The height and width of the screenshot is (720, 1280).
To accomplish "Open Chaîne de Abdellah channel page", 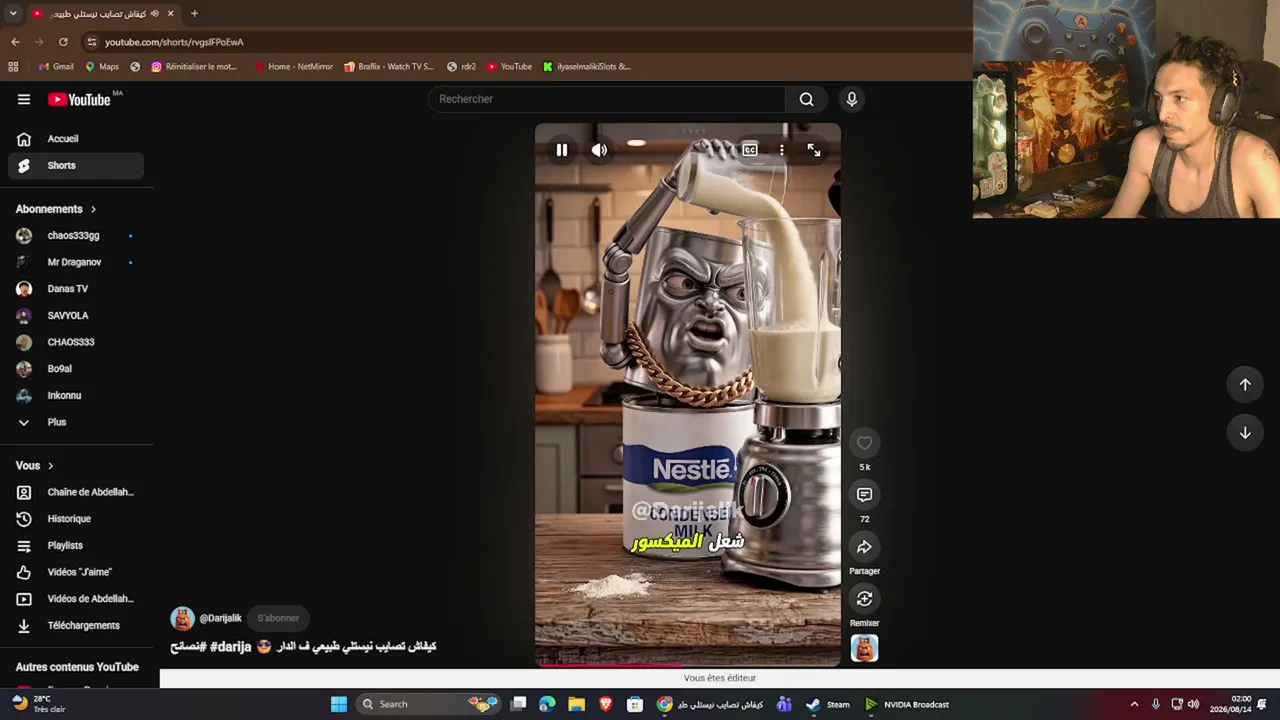I will [76, 492].
